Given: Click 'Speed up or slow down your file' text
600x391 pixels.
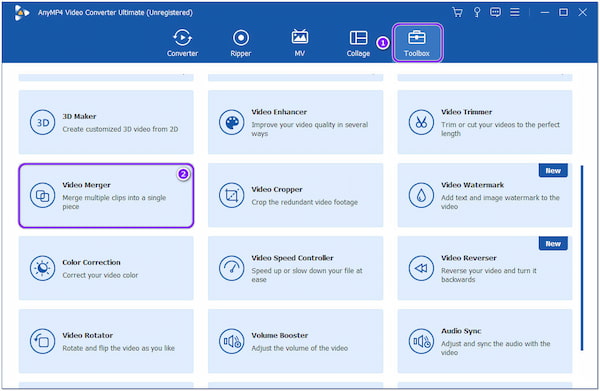Looking at the screenshot, I should pos(307,275).
